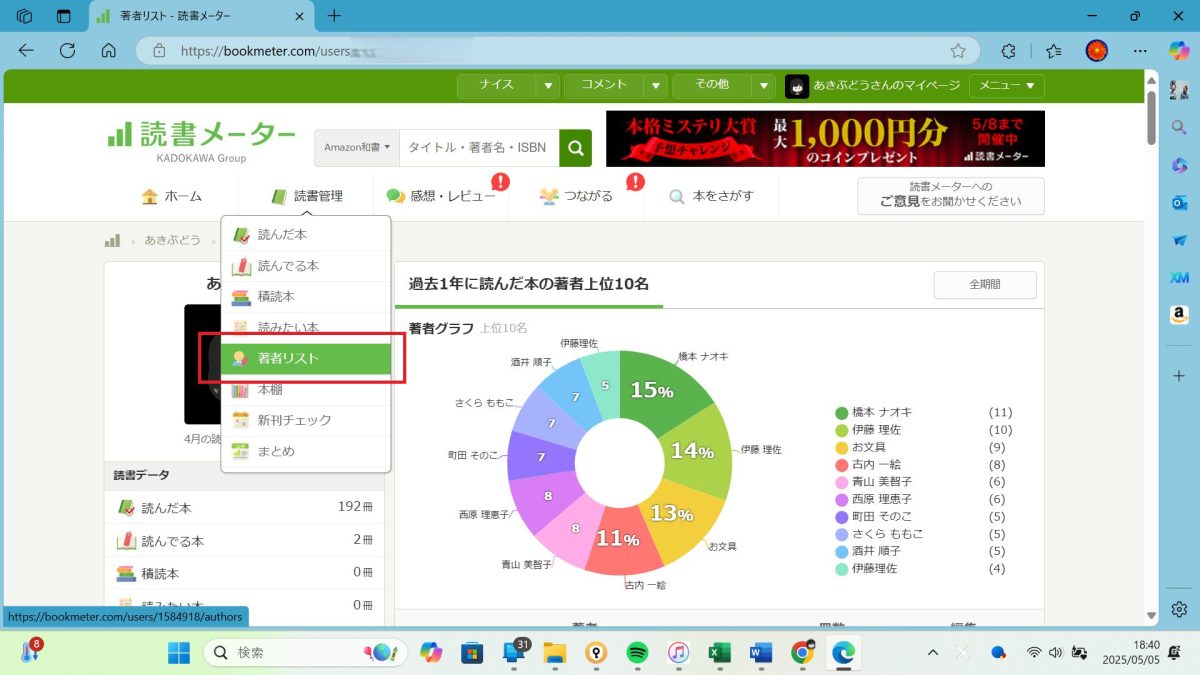This screenshot has width=1200, height=675.
Task: Expand the ナイス dropdown arrow
Action: coord(548,86)
